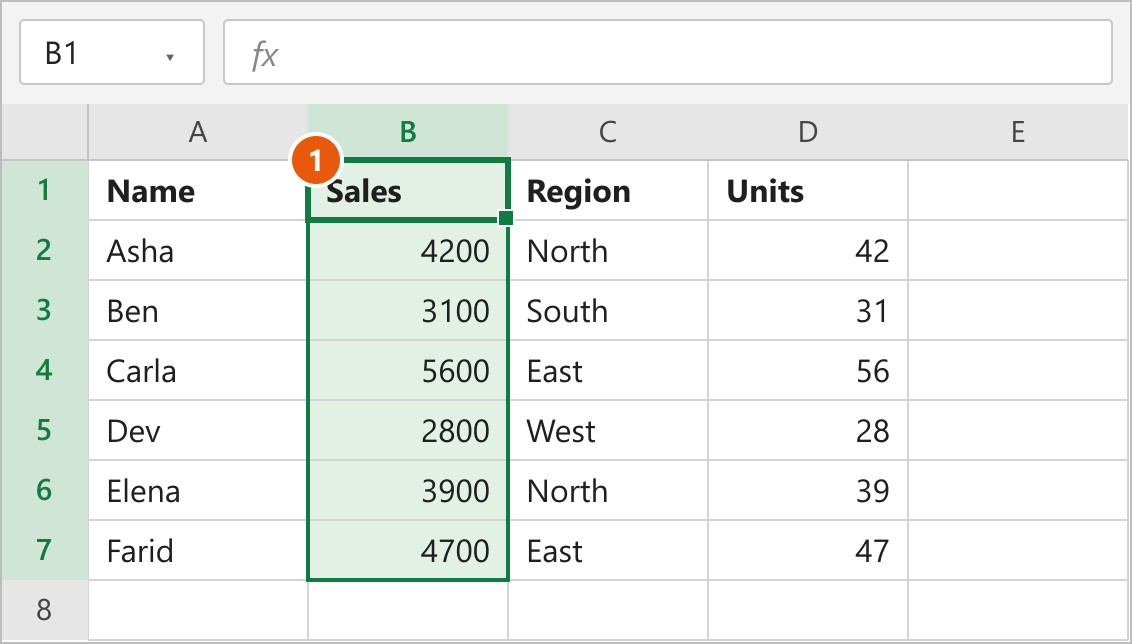Select the cell containing Farid
This screenshot has height=644, width=1132.
coord(198,549)
